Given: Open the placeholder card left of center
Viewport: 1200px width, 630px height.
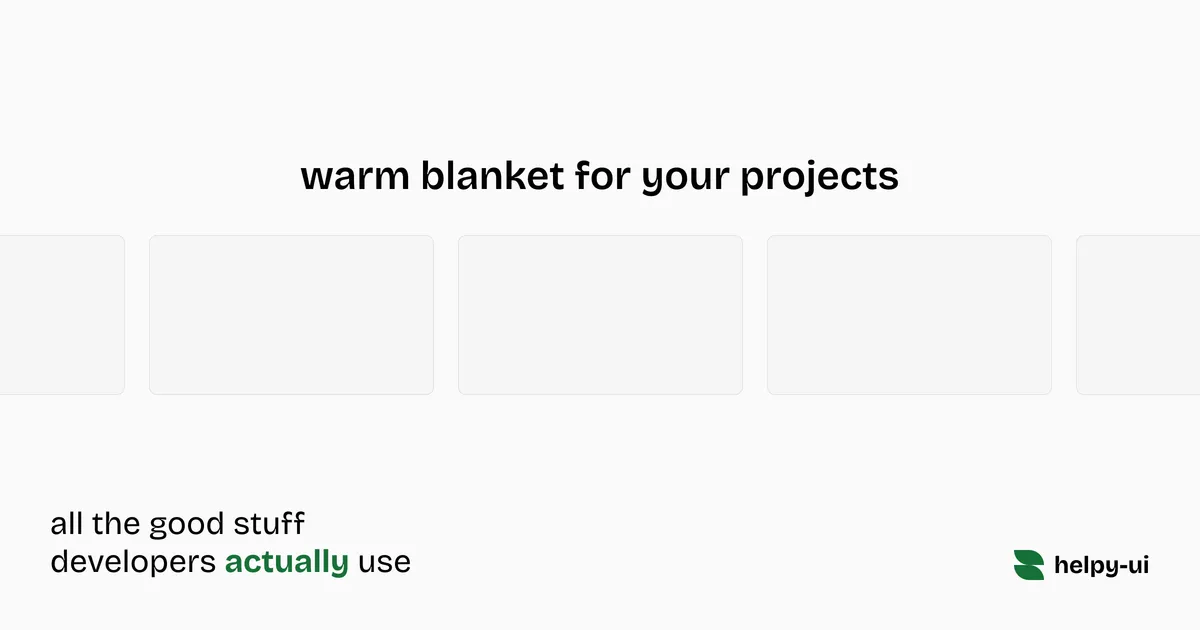Looking at the screenshot, I should [291, 315].
